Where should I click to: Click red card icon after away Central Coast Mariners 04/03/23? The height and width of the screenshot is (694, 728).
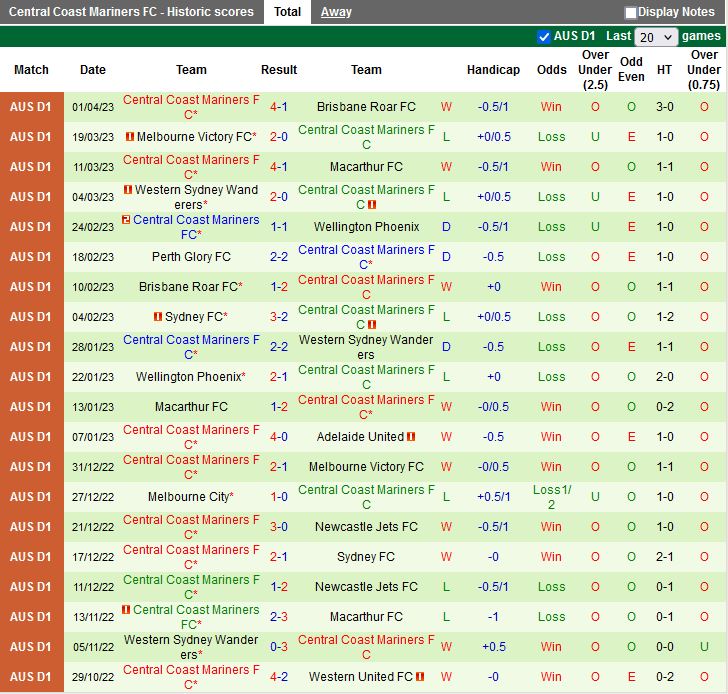click(x=372, y=204)
